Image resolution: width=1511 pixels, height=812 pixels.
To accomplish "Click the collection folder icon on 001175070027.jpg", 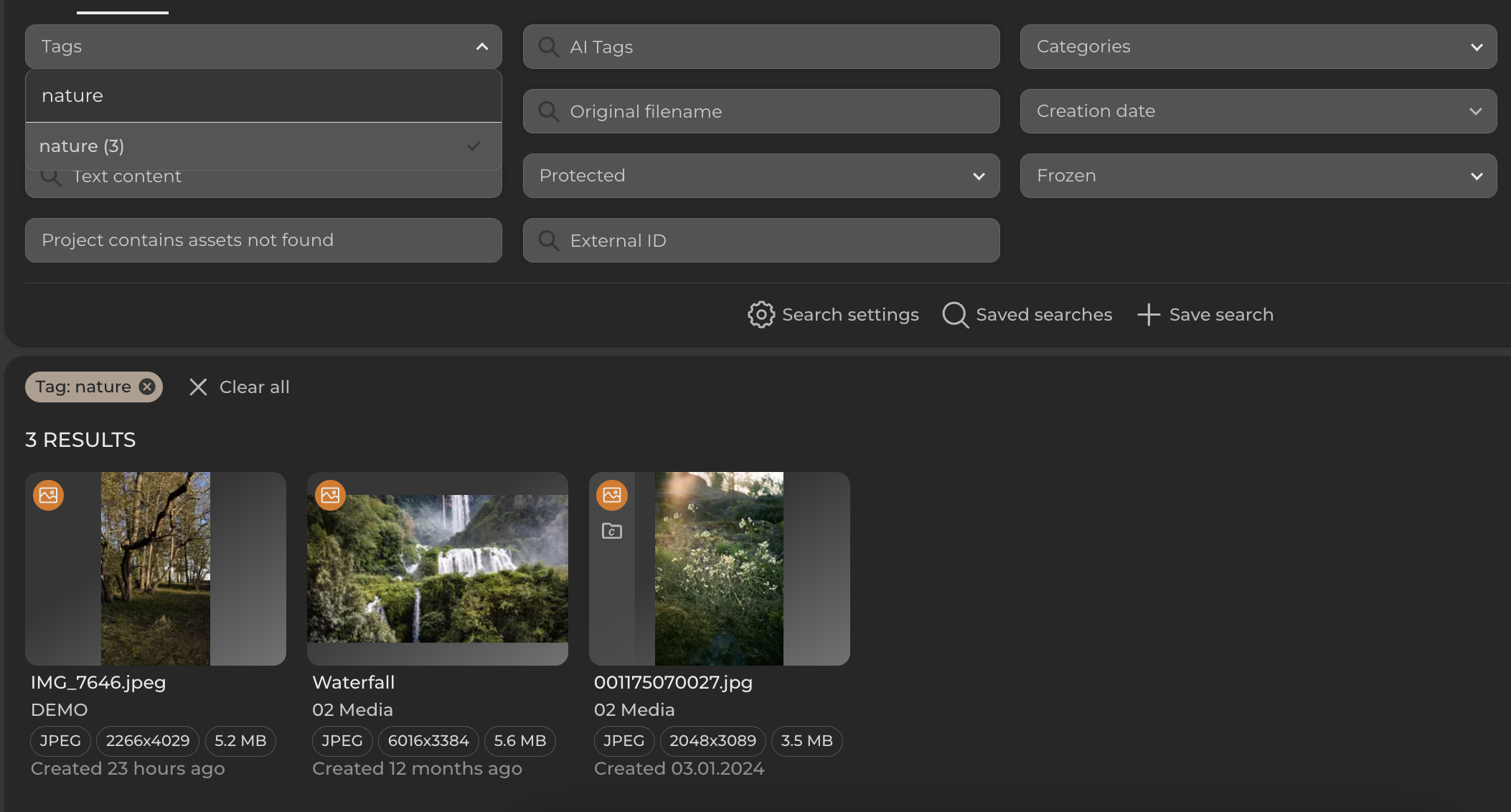I will click(612, 532).
